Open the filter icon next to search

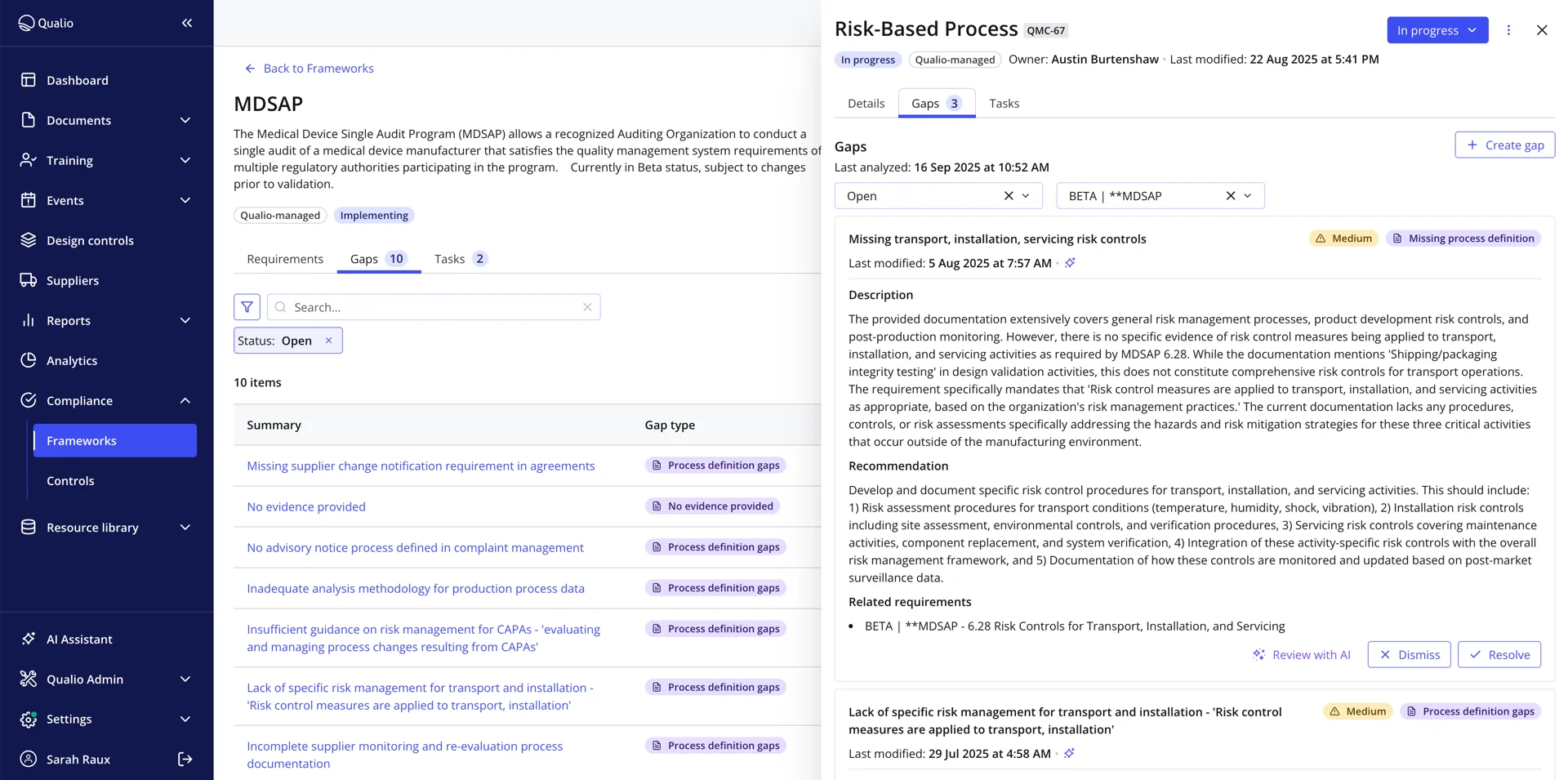coord(247,307)
